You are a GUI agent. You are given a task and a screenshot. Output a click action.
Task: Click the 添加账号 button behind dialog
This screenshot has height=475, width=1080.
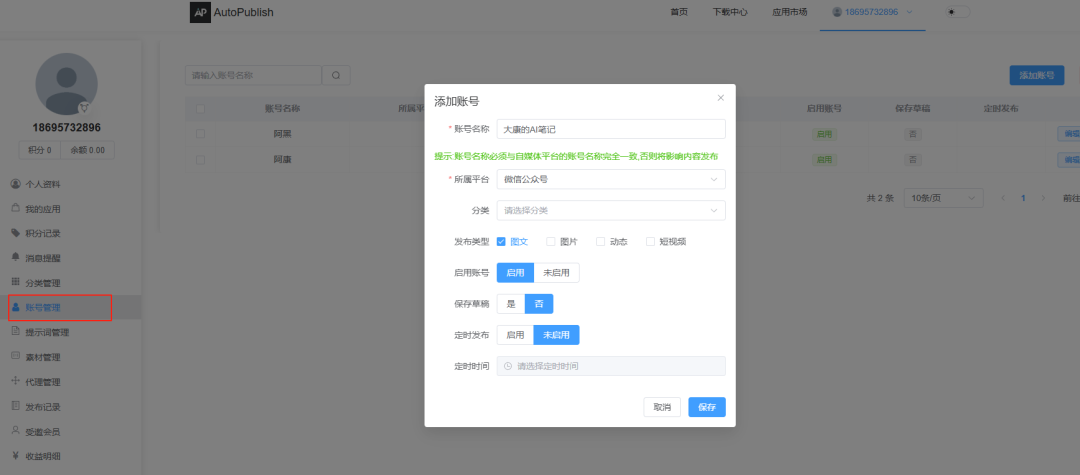(x=1037, y=76)
